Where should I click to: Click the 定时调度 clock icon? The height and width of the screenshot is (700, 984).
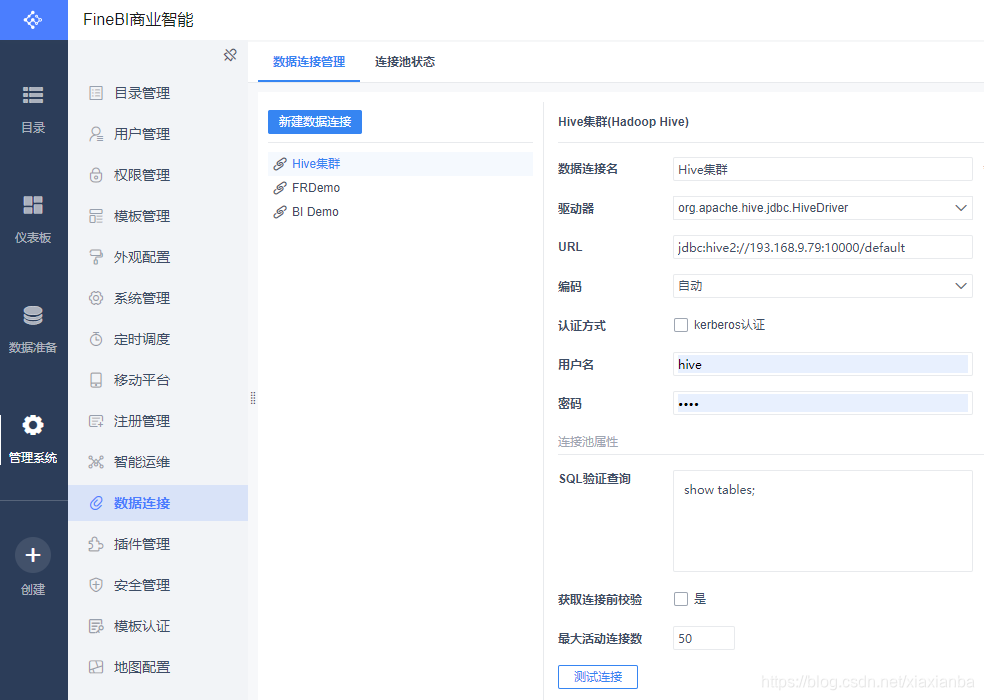point(96,339)
